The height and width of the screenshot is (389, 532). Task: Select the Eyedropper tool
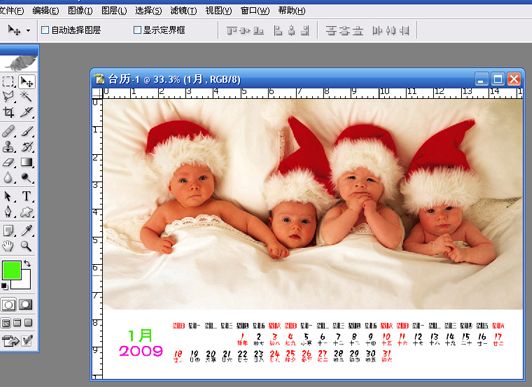[x=26, y=231]
